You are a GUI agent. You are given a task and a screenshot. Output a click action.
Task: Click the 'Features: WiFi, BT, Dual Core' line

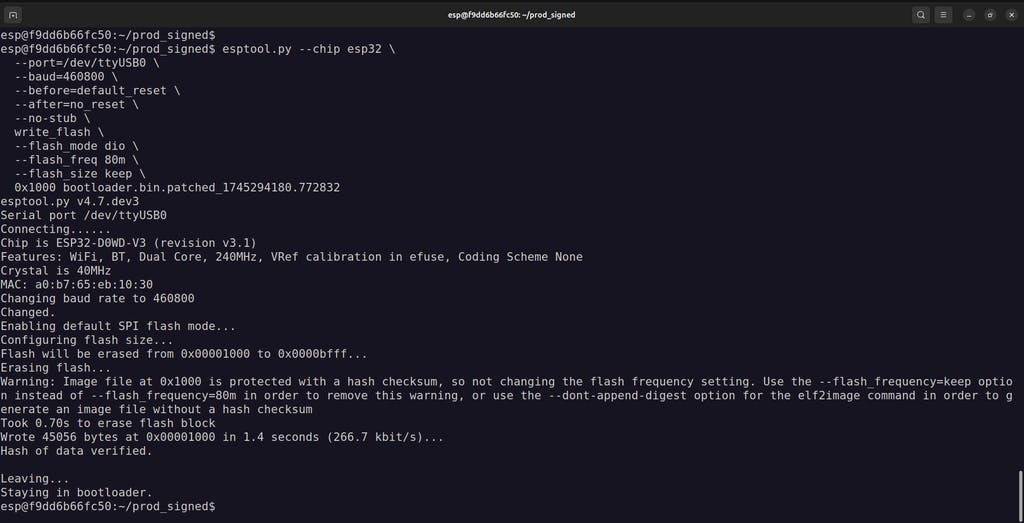[x=291, y=257]
